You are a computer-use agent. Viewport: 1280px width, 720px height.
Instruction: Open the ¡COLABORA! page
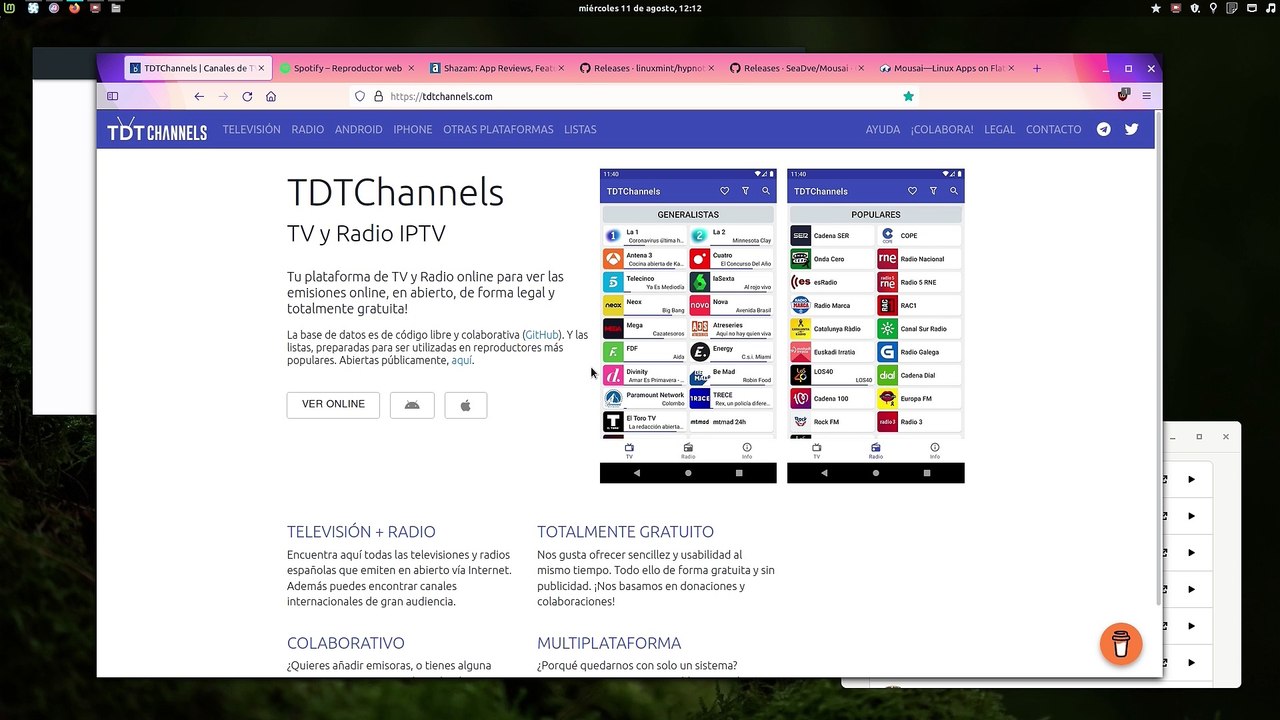point(942,129)
